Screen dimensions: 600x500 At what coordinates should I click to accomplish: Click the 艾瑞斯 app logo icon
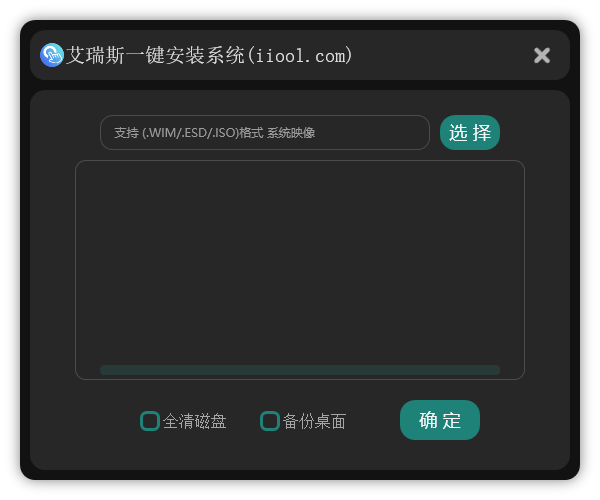[x=52, y=55]
